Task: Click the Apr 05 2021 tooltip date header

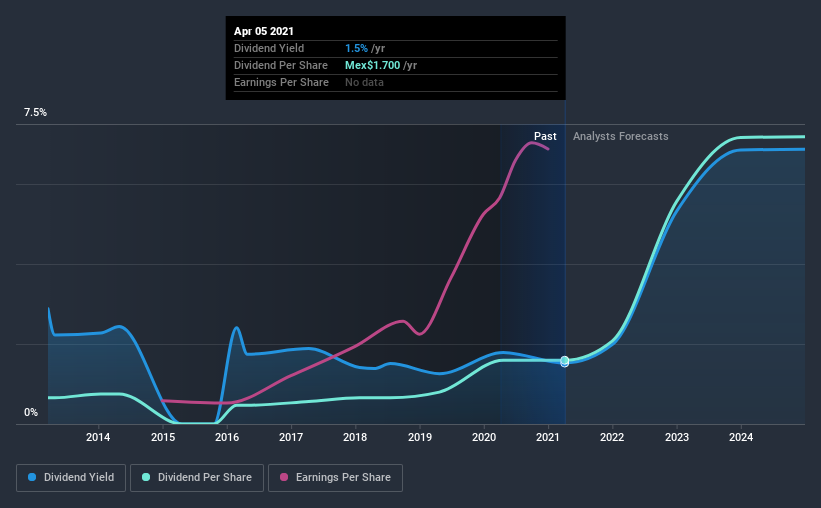Action: (264, 31)
